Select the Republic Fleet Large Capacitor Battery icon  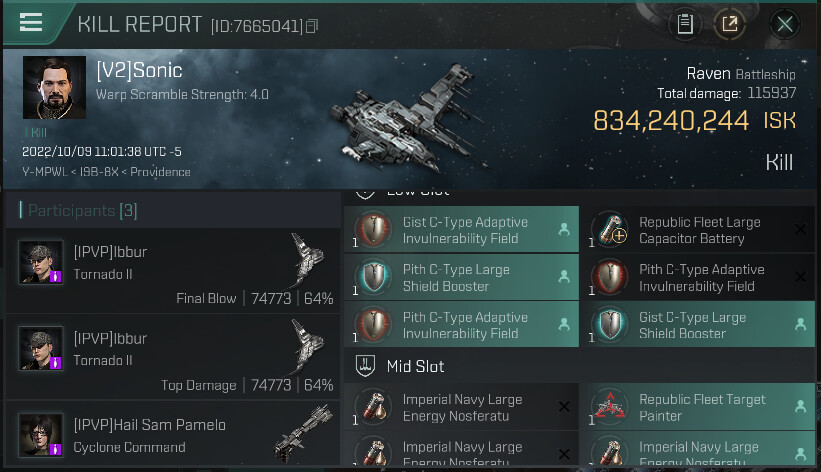coord(610,229)
